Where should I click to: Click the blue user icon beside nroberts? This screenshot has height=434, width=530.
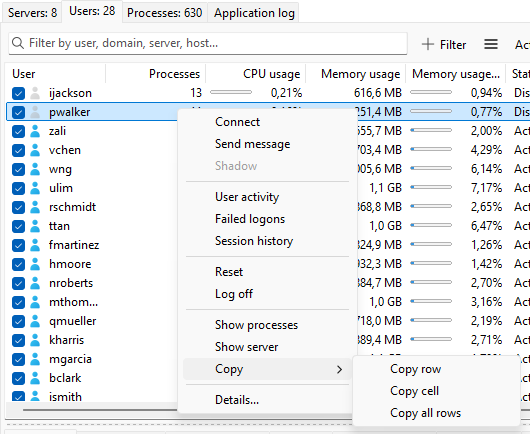coord(35,283)
